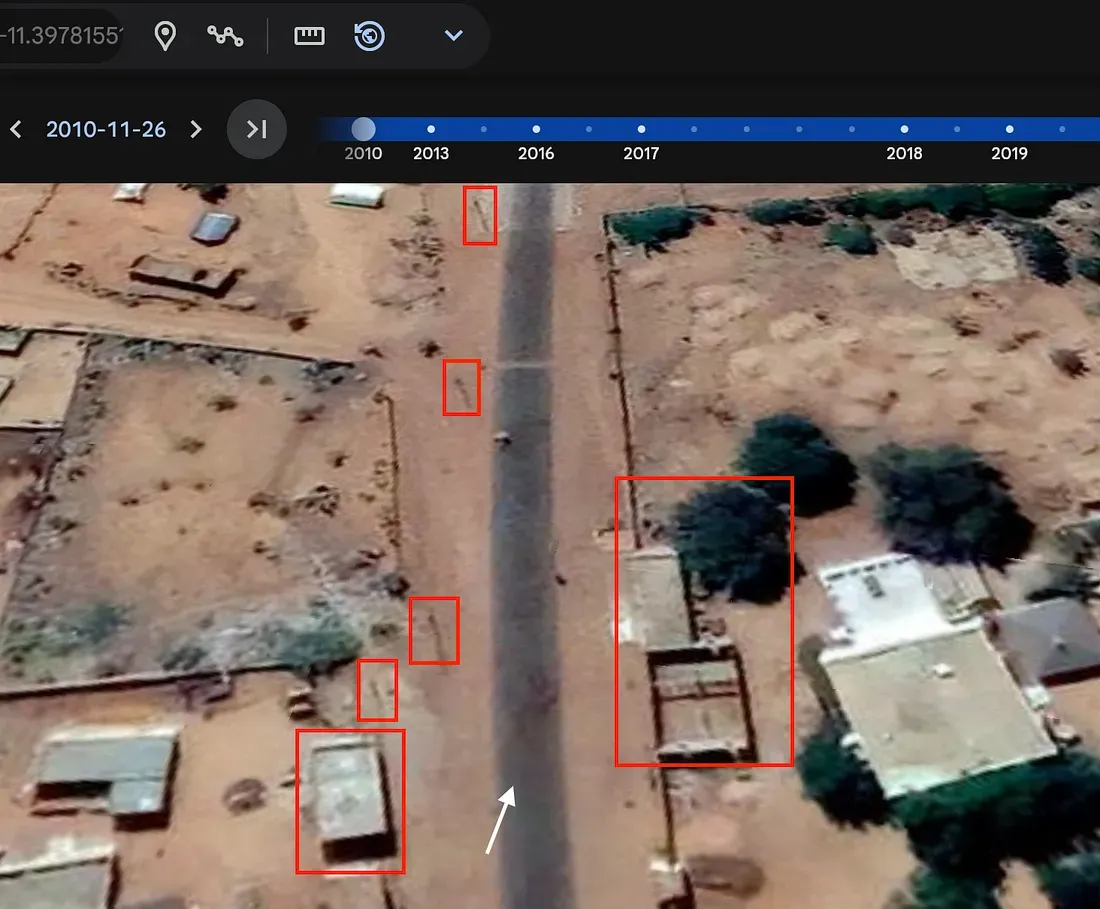The width and height of the screenshot is (1100, 909).
Task: Open the Measure distance ruler tool
Action: click(x=309, y=36)
